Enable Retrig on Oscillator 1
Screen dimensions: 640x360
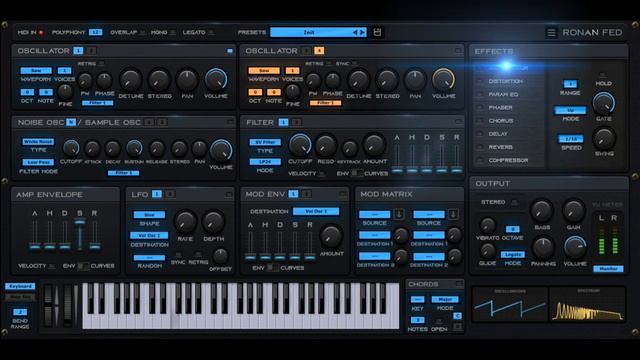pos(101,64)
